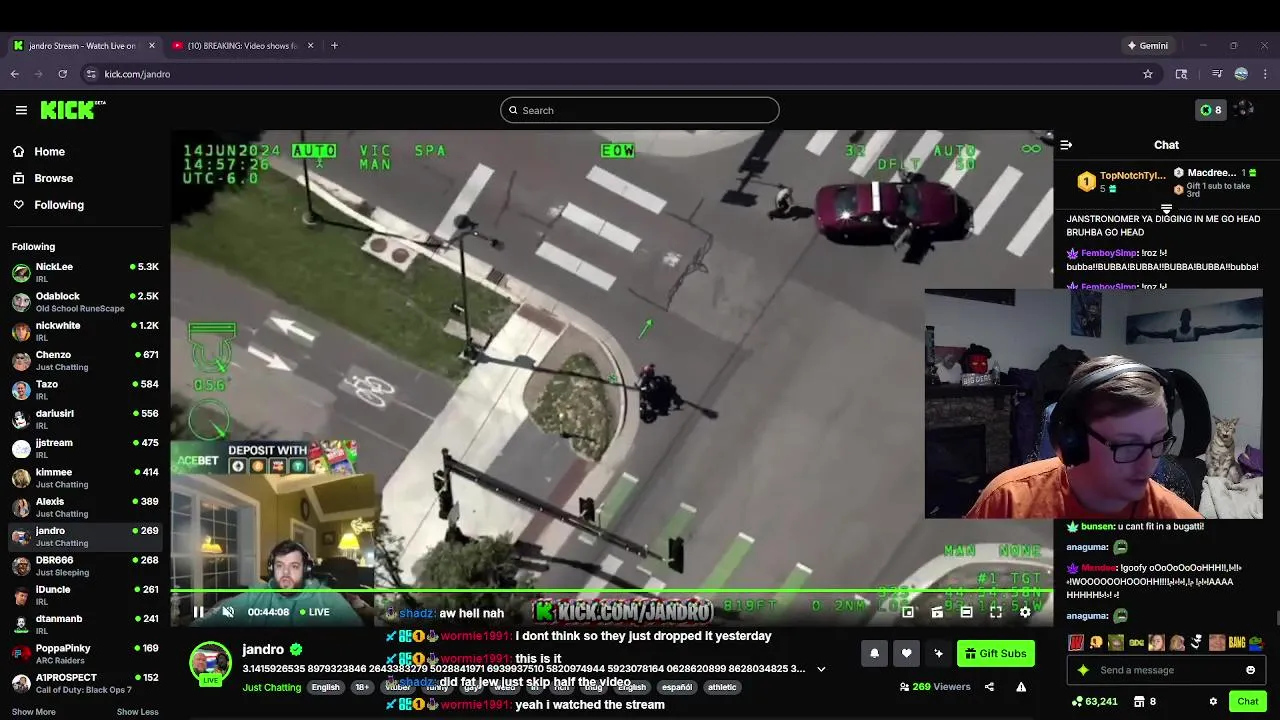Image resolution: width=1280 pixels, height=720 pixels.
Task: Open chat settings gear
Action: pyautogui.click(x=1213, y=702)
